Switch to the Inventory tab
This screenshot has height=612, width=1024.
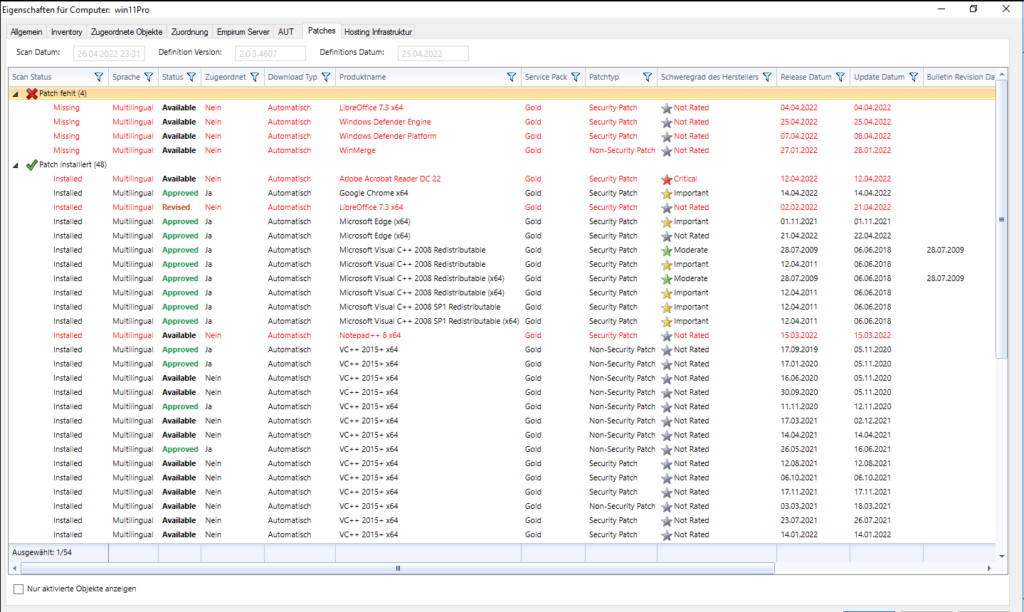pos(67,32)
